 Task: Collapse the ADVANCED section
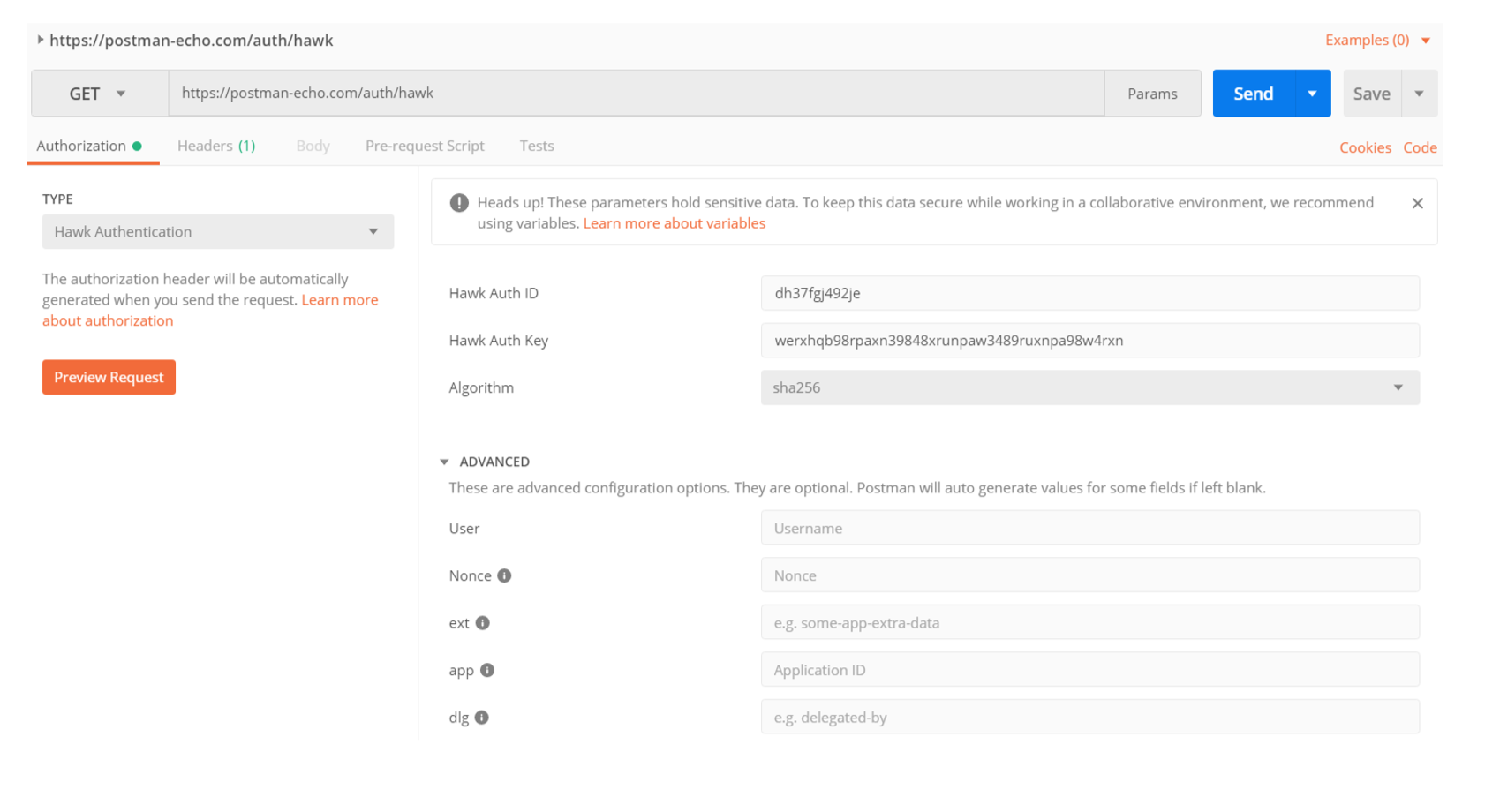coord(444,462)
